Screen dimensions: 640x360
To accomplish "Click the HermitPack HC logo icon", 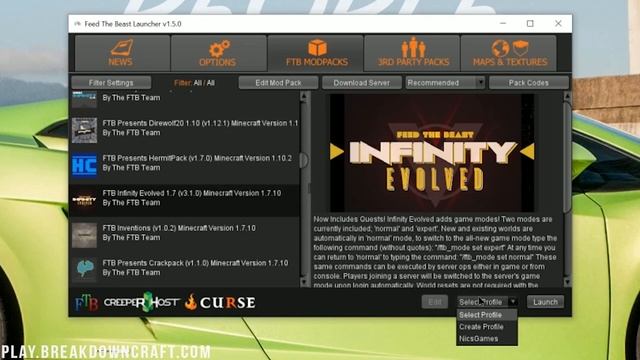I will pyautogui.click(x=84, y=165).
